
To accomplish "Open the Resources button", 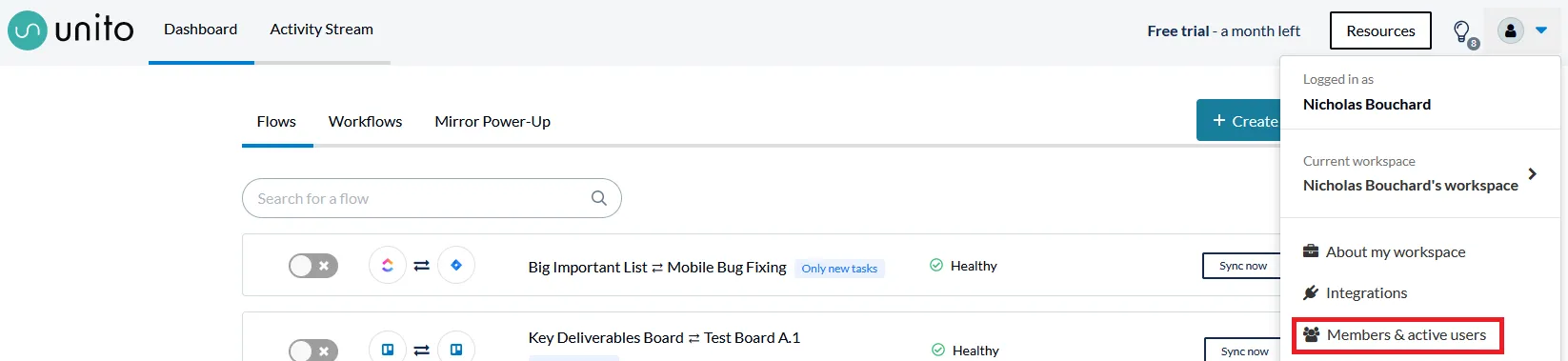I will (1380, 30).
